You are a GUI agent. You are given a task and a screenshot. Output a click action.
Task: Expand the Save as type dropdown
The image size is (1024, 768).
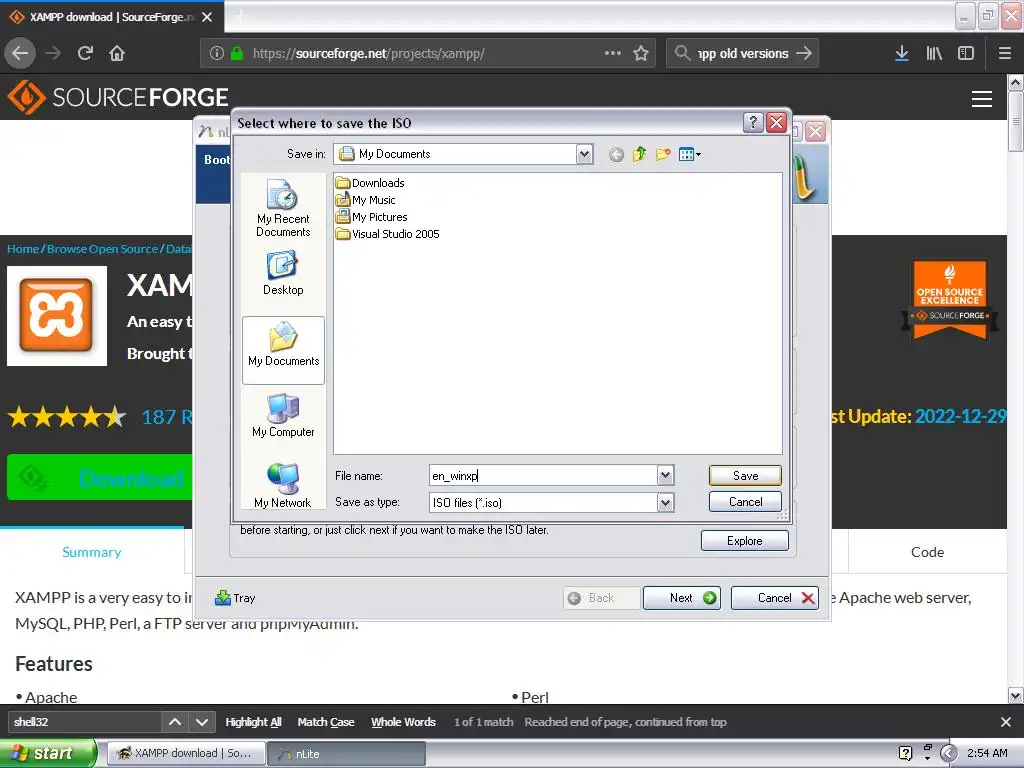665,502
